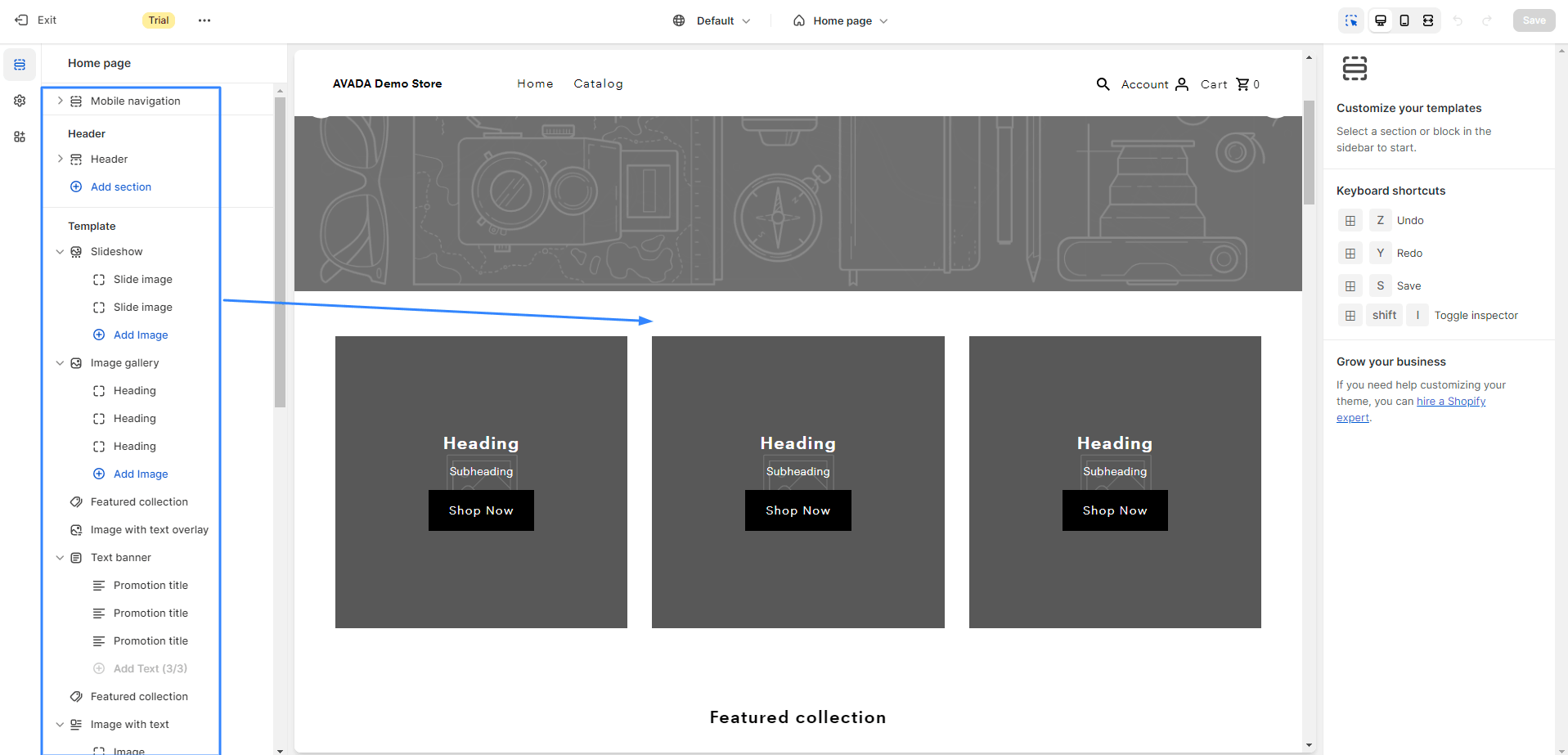Viewport: 1568px width, 755px height.
Task: Open Theme settings gear icon
Action: click(x=20, y=101)
